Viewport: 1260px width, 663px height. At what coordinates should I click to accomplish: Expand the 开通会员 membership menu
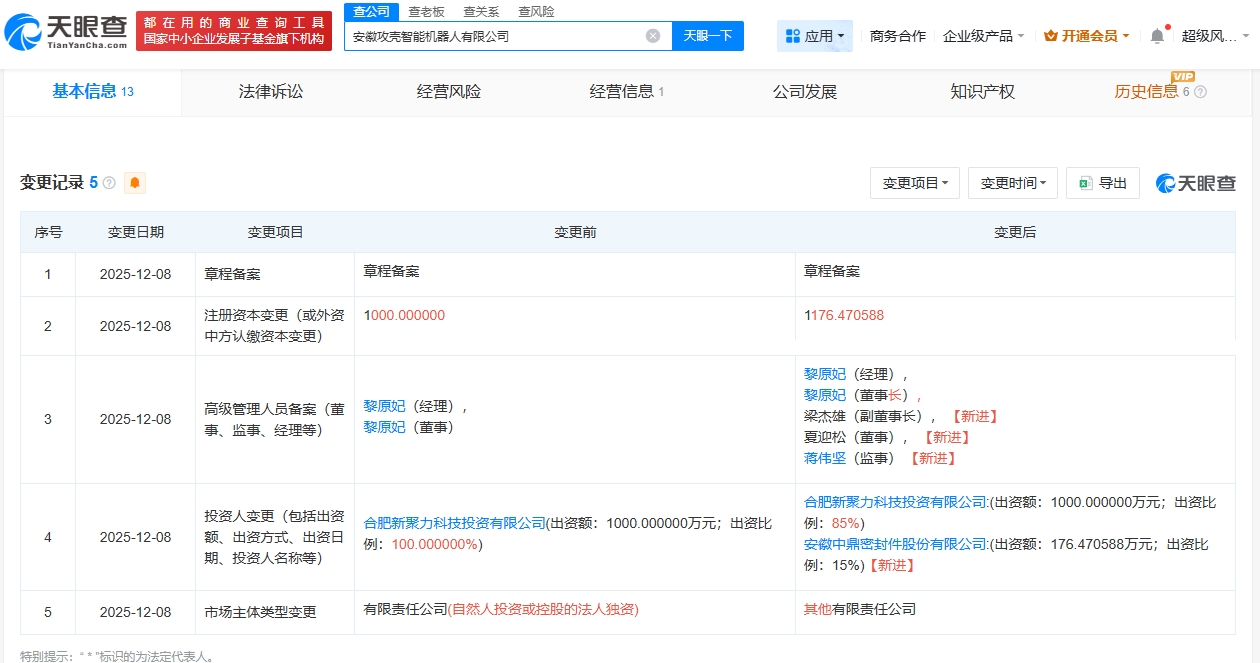click(1086, 36)
